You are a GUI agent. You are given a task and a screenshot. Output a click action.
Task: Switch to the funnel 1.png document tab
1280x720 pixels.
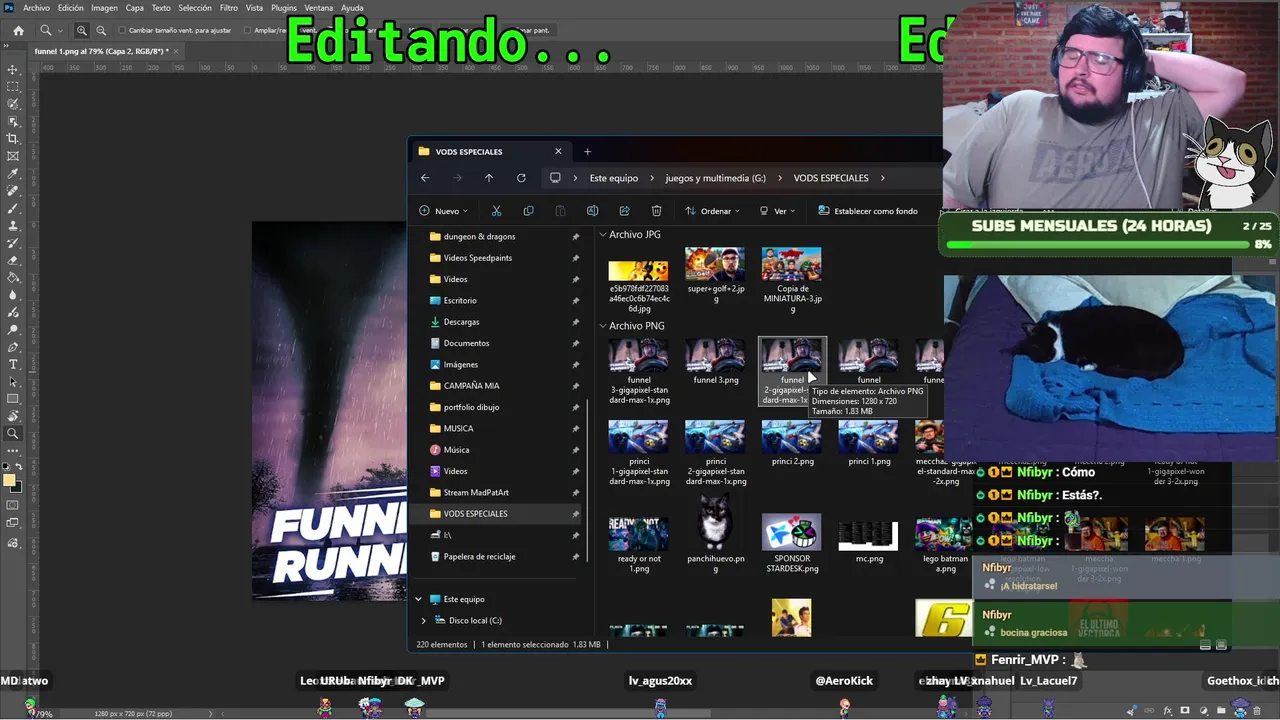click(101, 51)
